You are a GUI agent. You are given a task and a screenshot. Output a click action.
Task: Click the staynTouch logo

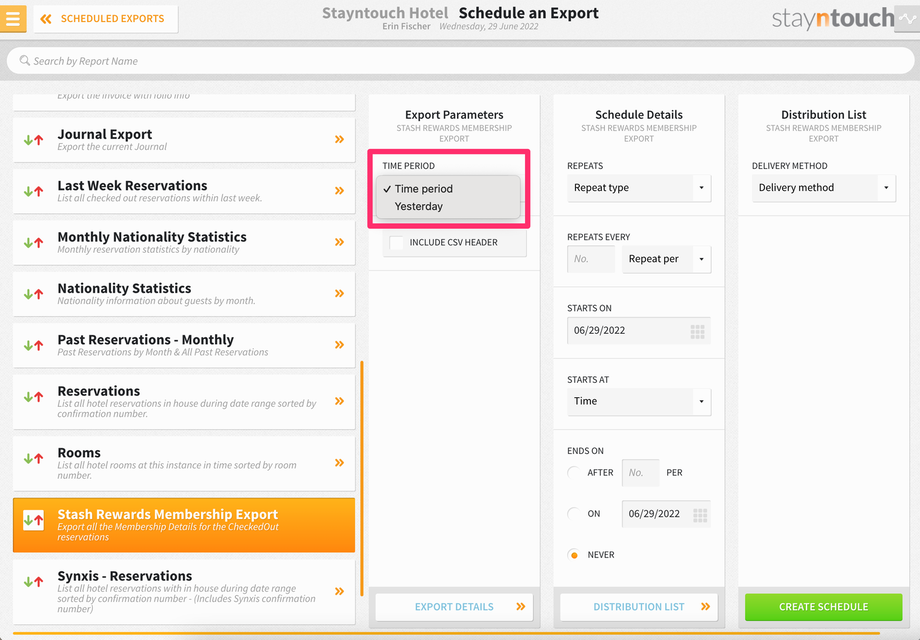click(832, 19)
